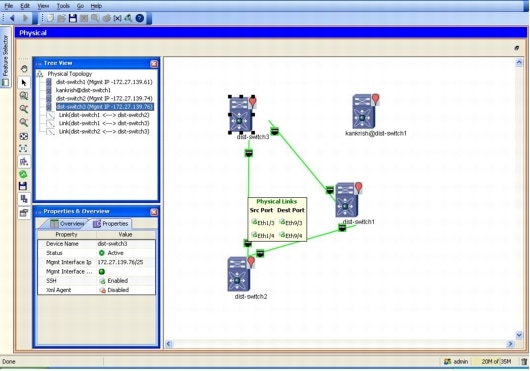Screen dimensions: 530x371
Task: Click the Back navigation arrow
Action: pos(12,18)
